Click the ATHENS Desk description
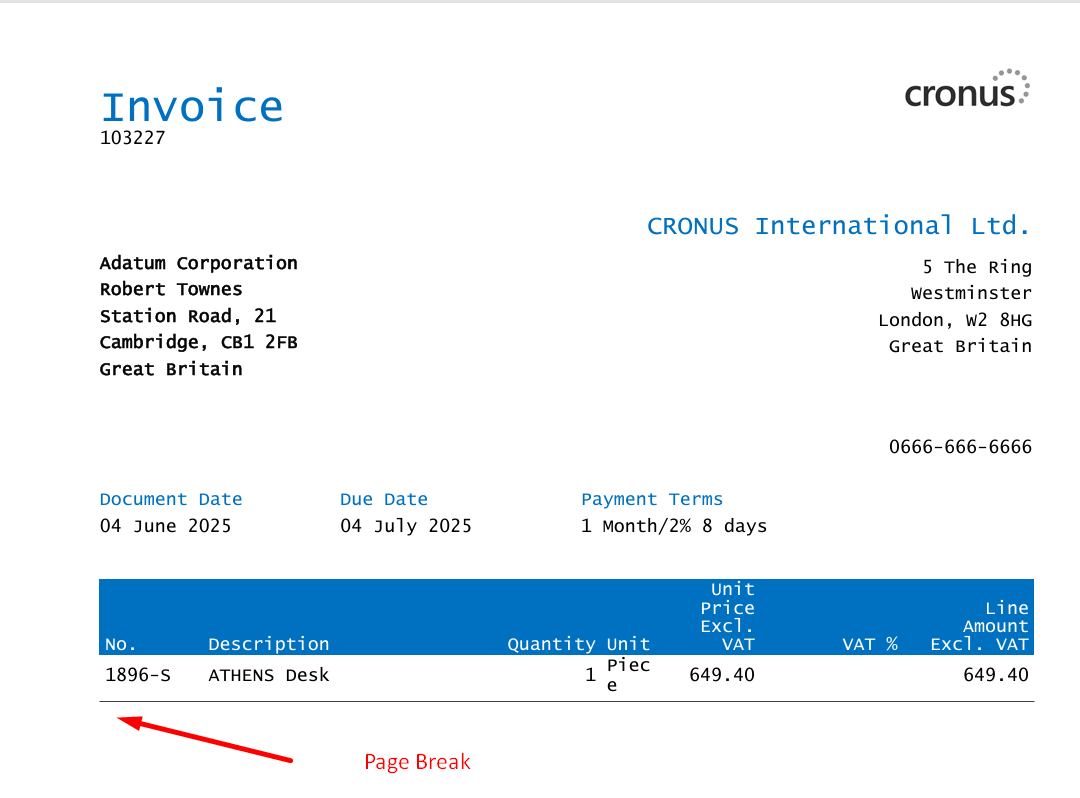Viewport: 1080px width, 798px height. [268, 675]
